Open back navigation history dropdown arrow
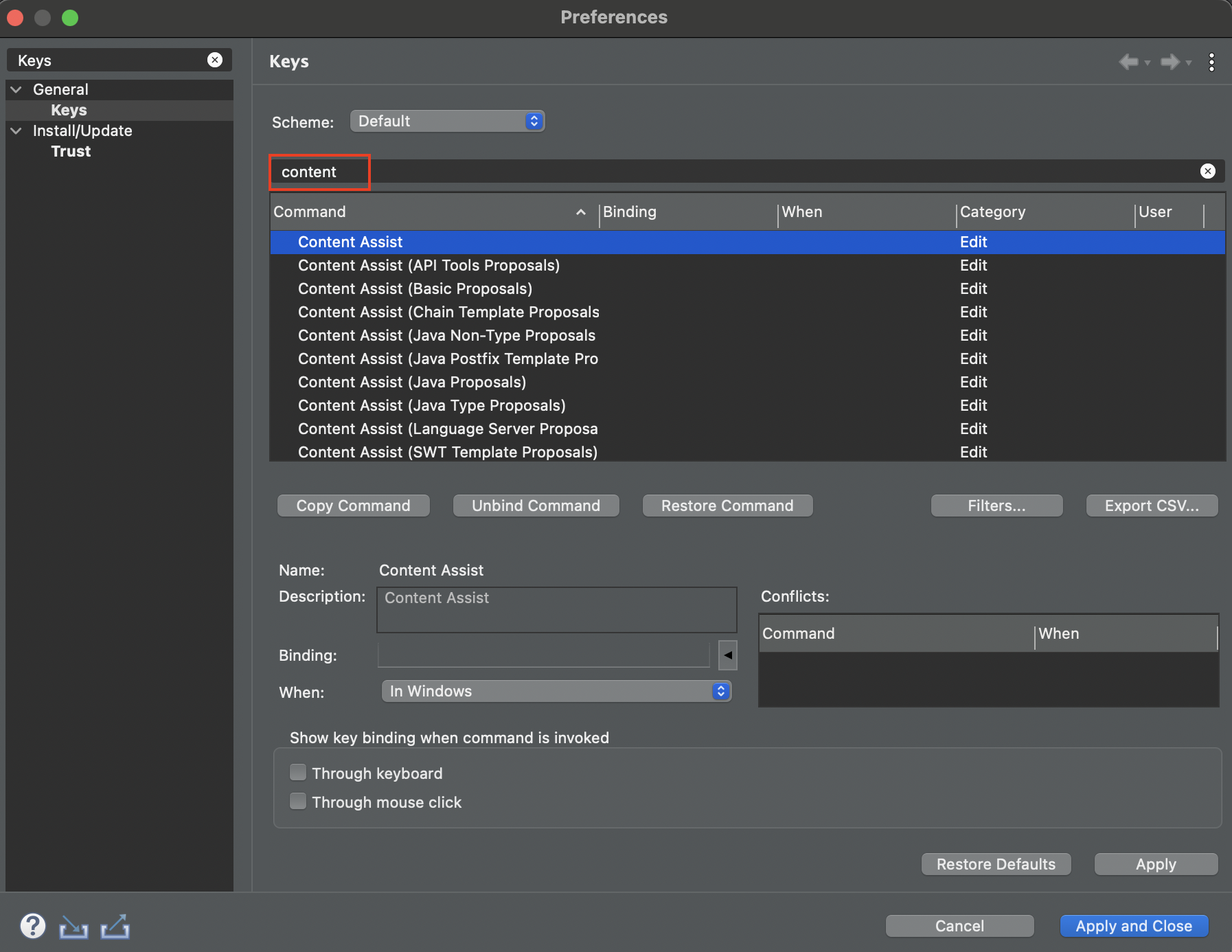Screen dimensions: 1232x952 [x=1147, y=63]
